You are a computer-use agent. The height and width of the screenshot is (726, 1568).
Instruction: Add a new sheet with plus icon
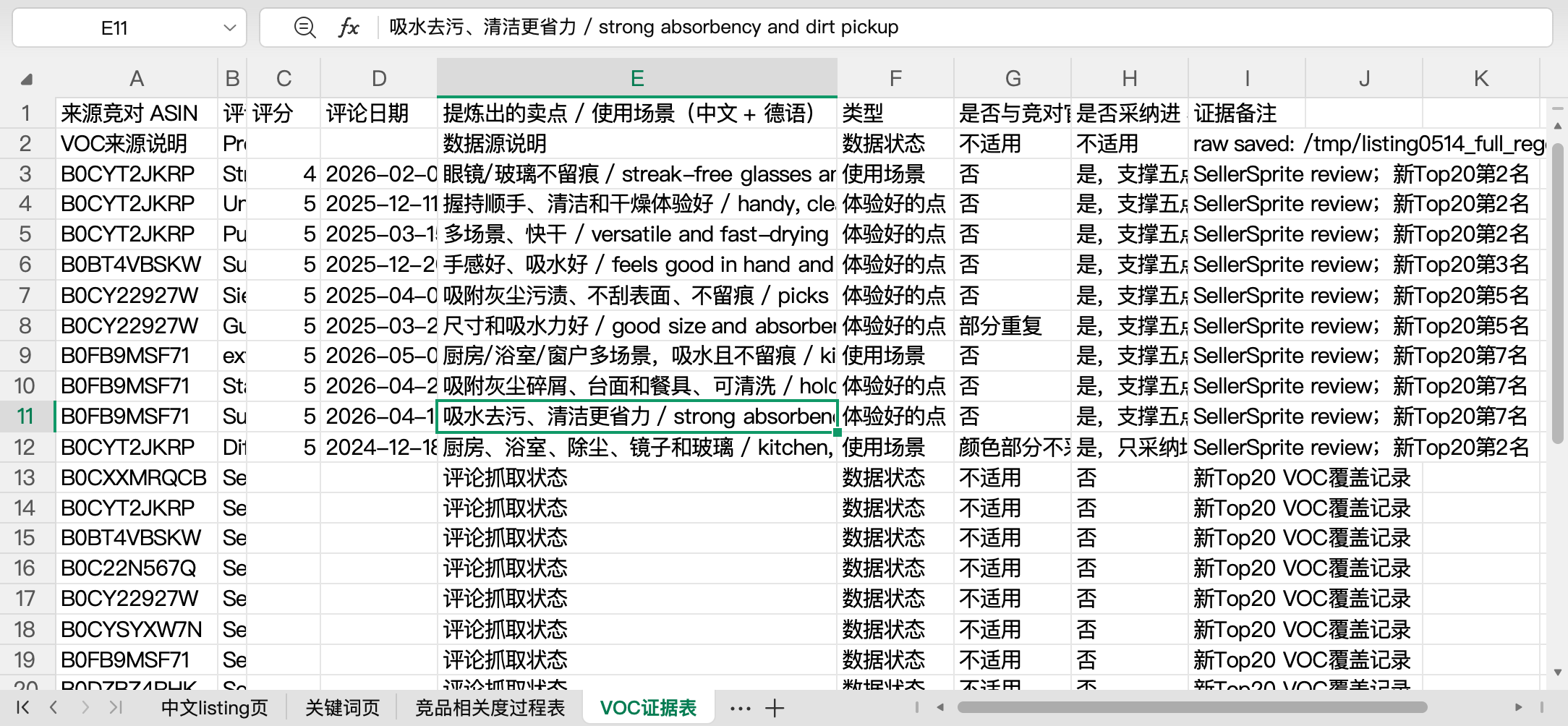pos(775,708)
